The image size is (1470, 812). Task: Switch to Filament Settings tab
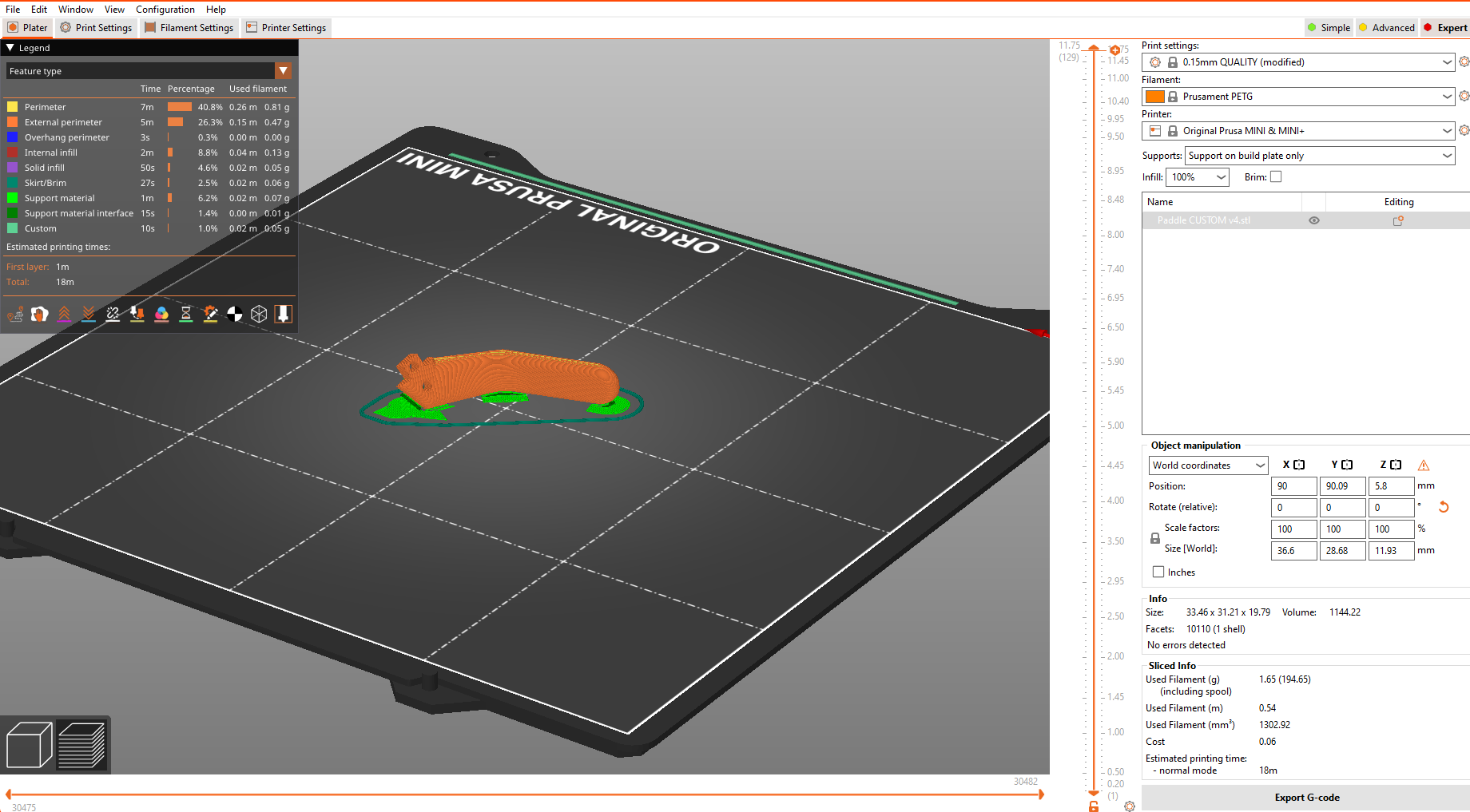189,27
